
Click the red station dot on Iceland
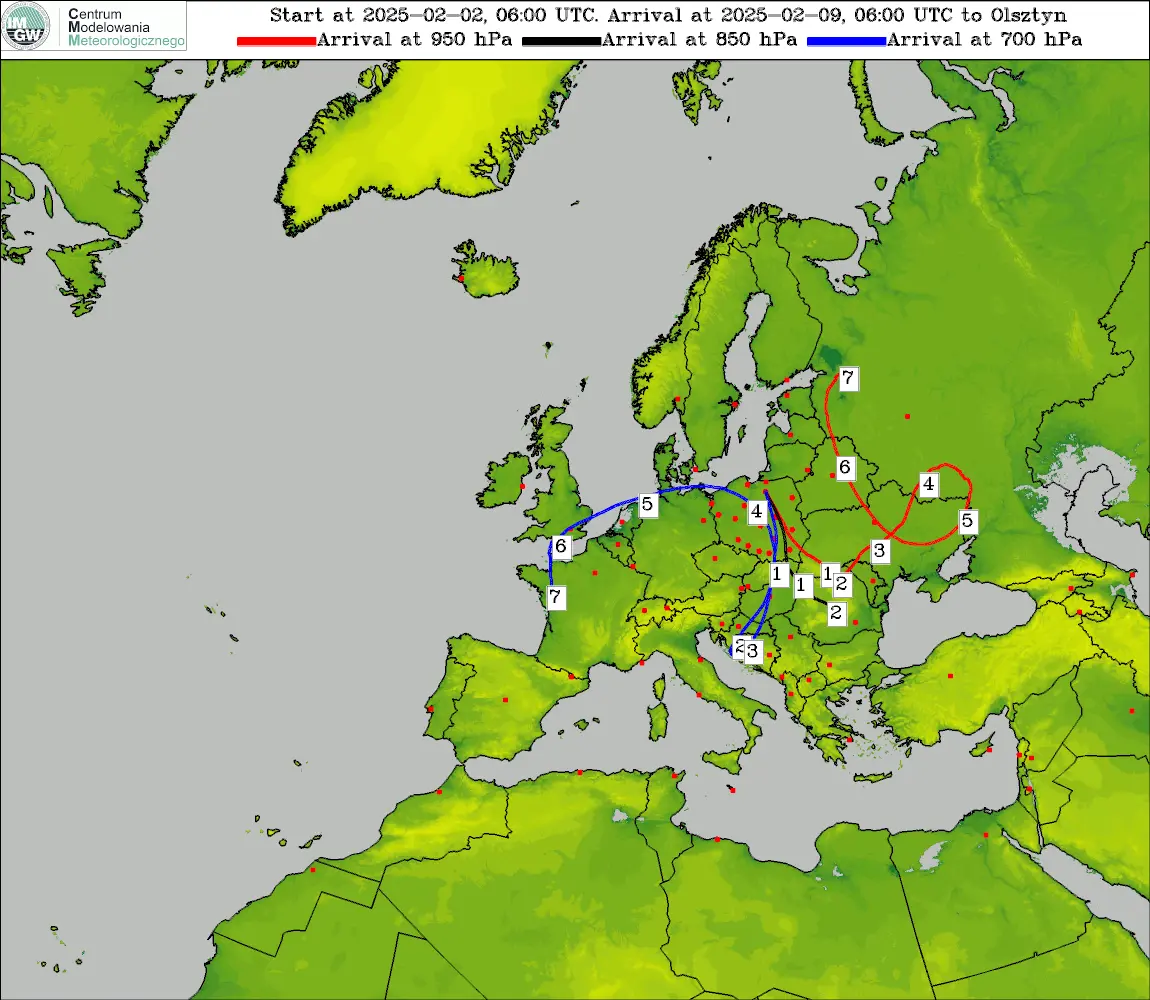coord(461,278)
